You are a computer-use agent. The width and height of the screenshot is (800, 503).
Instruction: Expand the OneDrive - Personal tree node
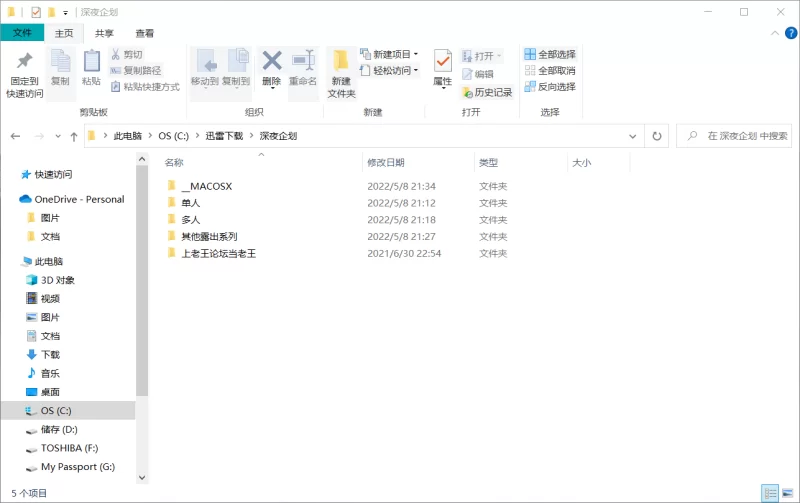click(x=11, y=199)
